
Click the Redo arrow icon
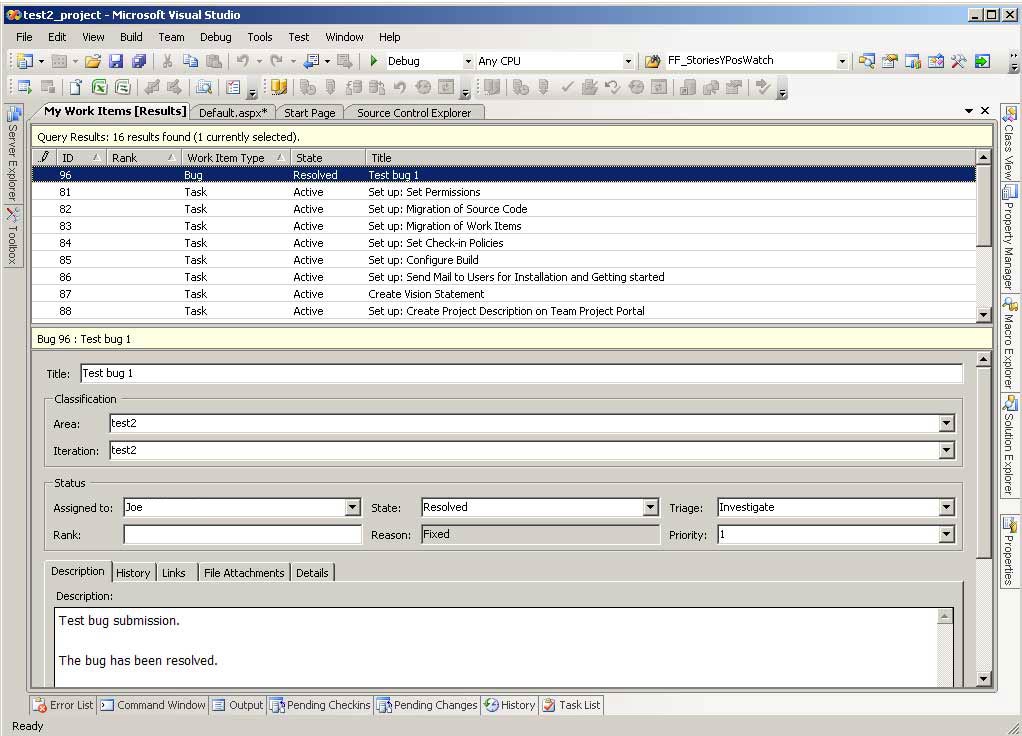tap(276, 61)
